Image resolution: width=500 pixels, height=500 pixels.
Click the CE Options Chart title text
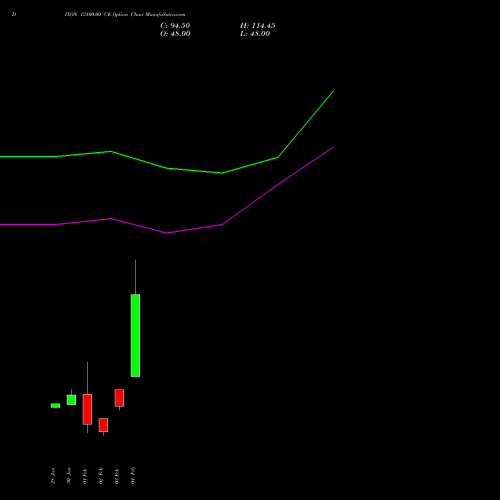125,14
